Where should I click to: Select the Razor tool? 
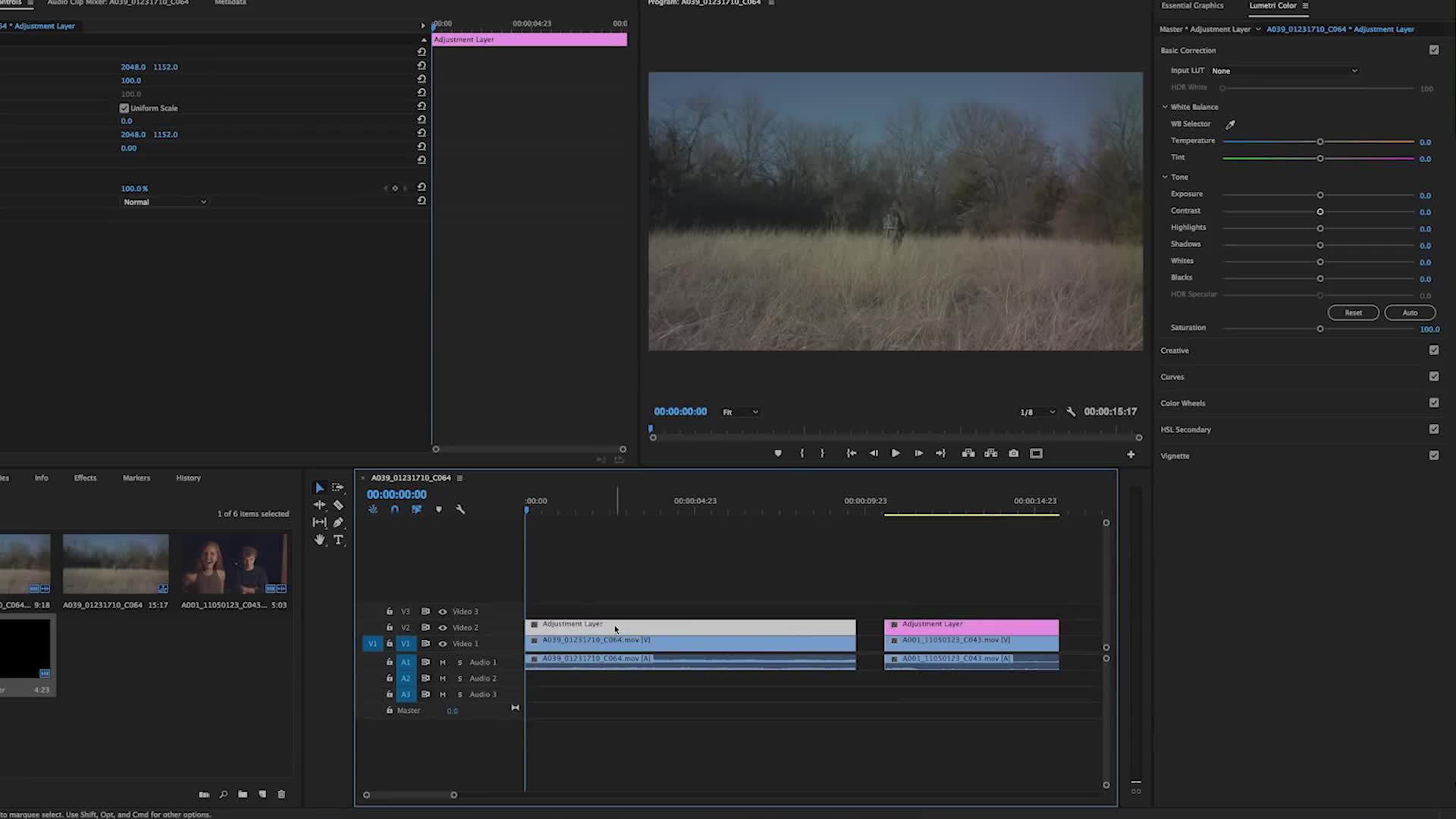[x=338, y=505]
